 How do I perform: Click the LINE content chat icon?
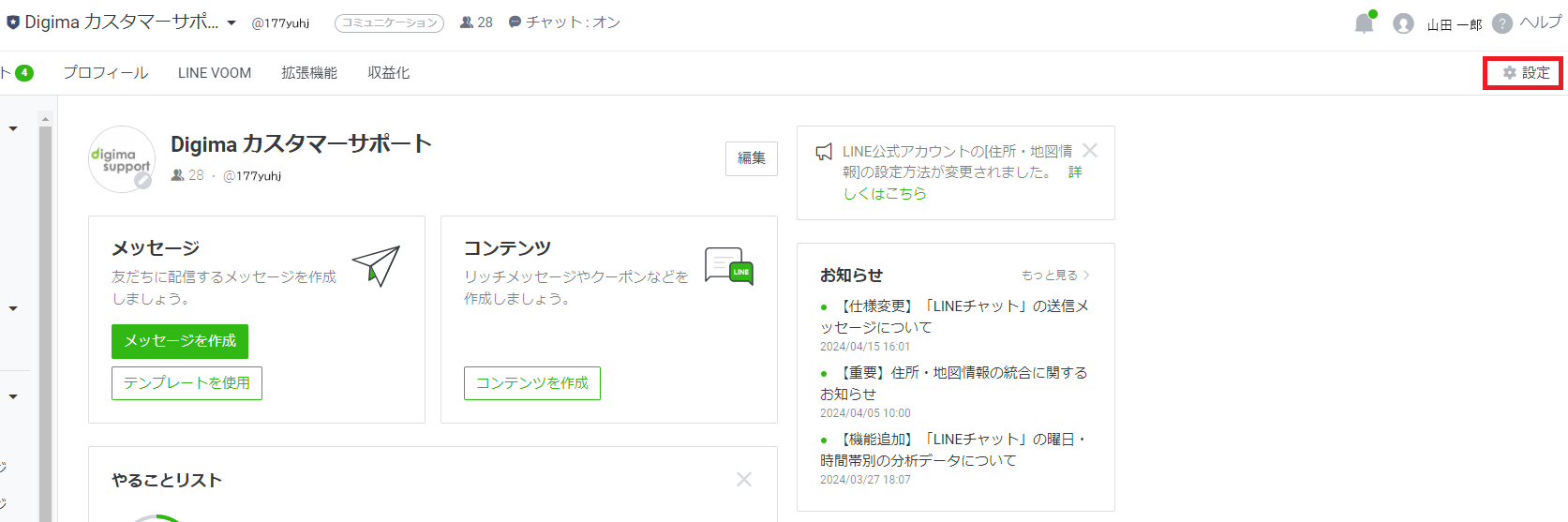pyautogui.click(x=729, y=267)
